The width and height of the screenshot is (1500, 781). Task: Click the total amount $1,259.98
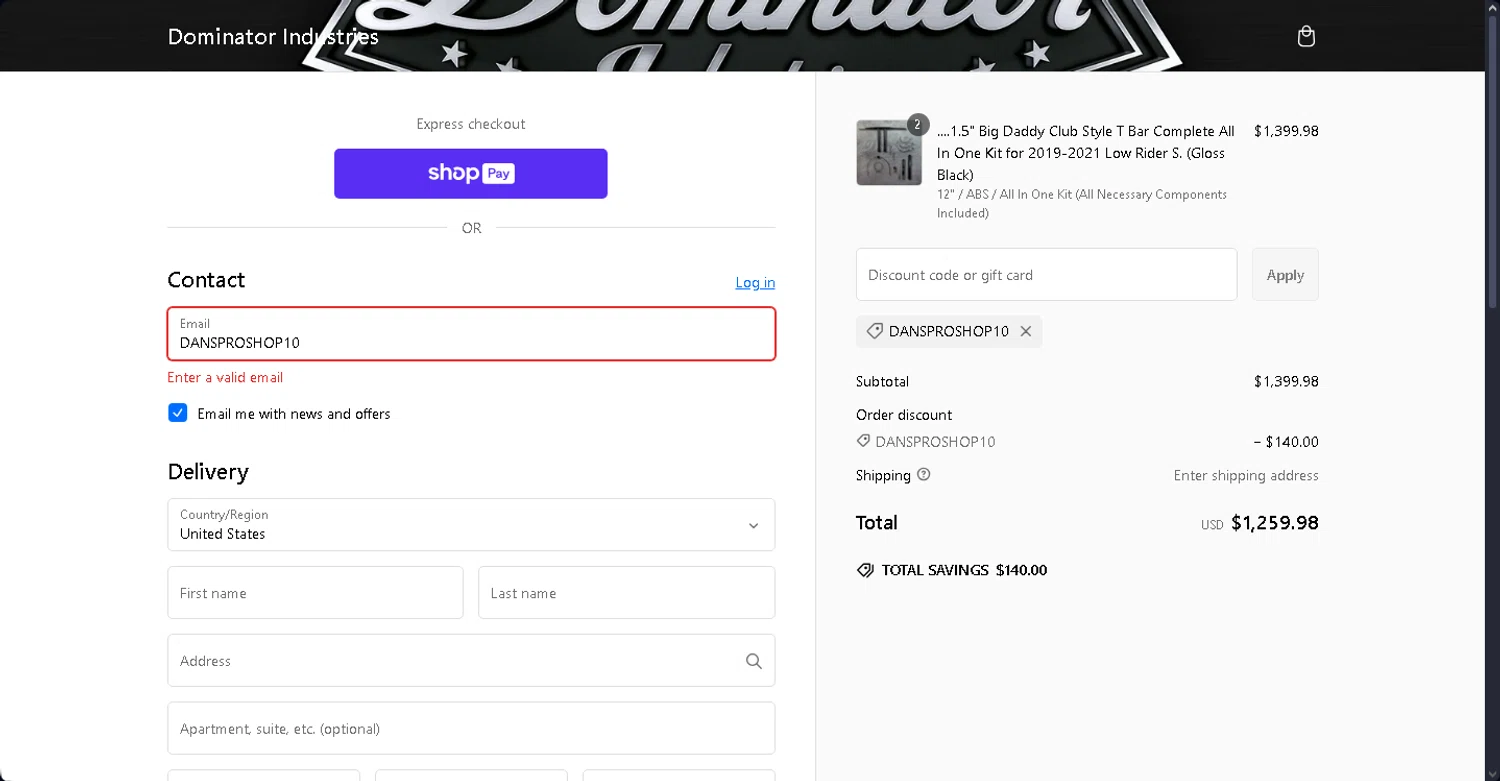pyautogui.click(x=1275, y=523)
